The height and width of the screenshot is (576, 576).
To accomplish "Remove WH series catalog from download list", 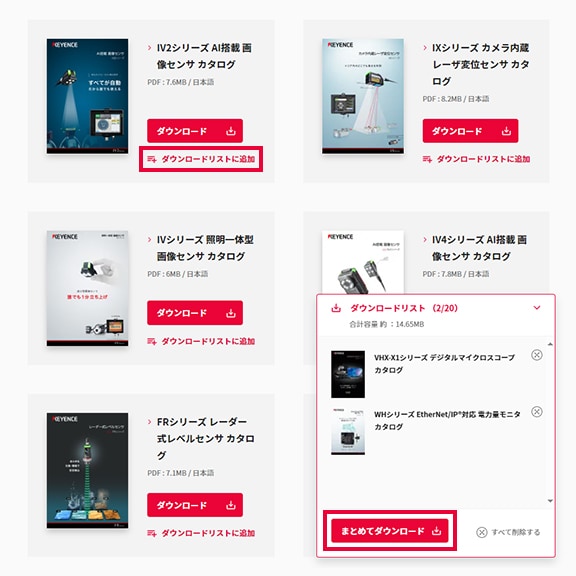I will (x=537, y=412).
